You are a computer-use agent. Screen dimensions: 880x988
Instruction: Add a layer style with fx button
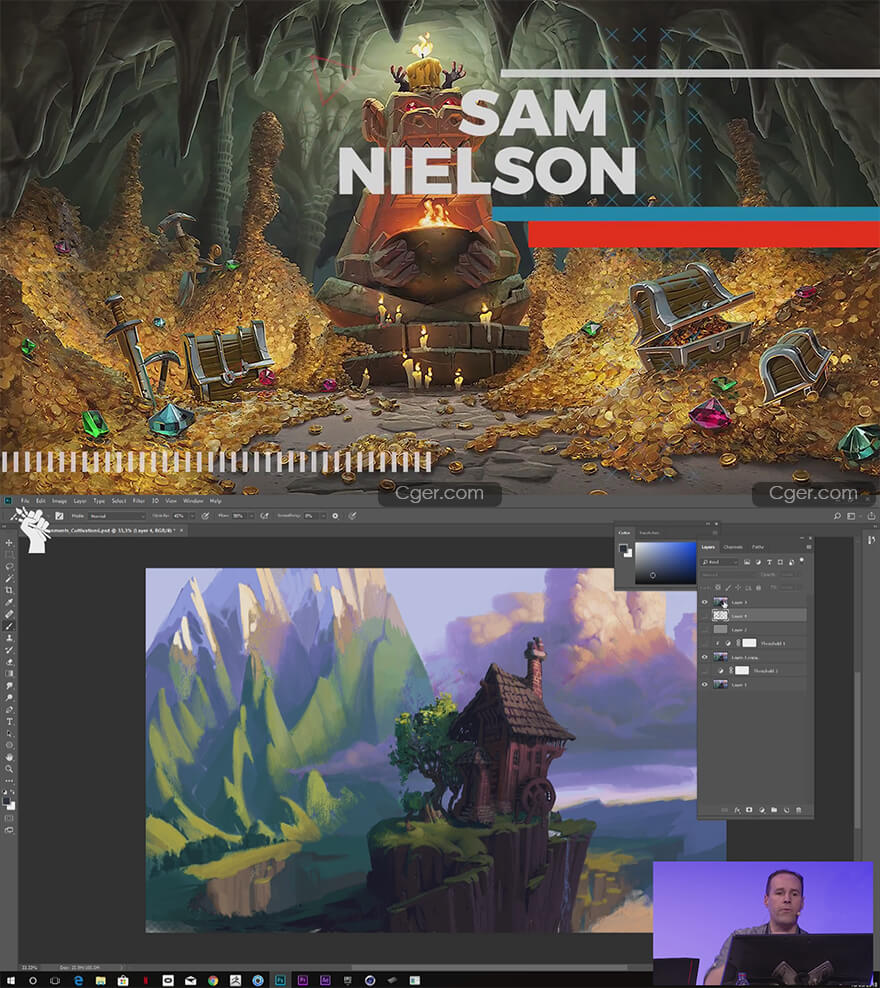(737, 810)
